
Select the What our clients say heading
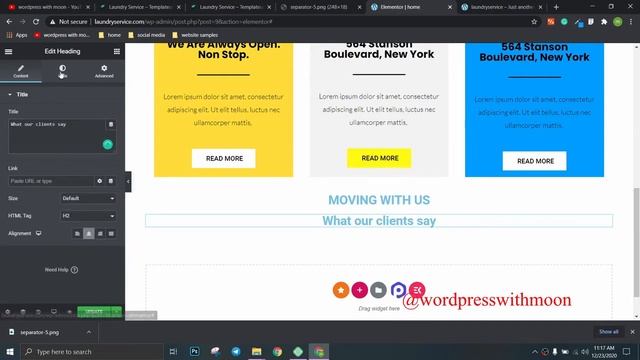[379, 221]
